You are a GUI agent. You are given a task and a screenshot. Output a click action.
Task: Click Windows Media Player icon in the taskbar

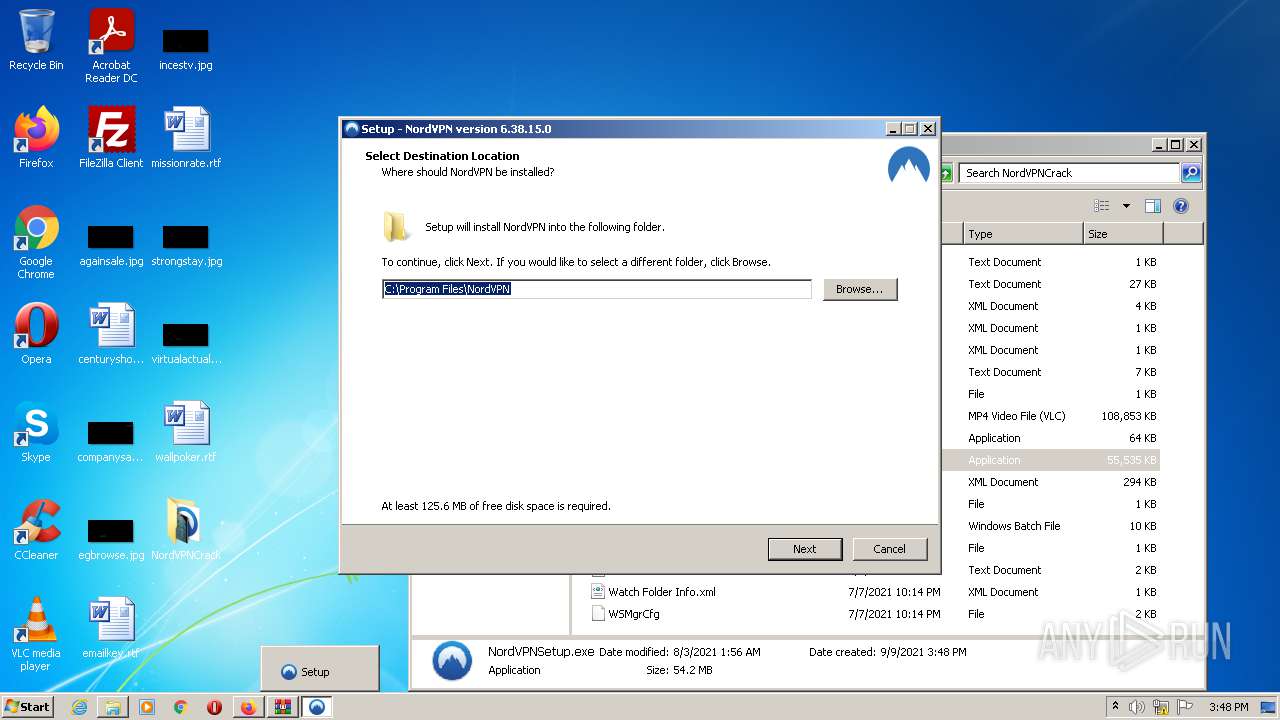click(x=147, y=707)
